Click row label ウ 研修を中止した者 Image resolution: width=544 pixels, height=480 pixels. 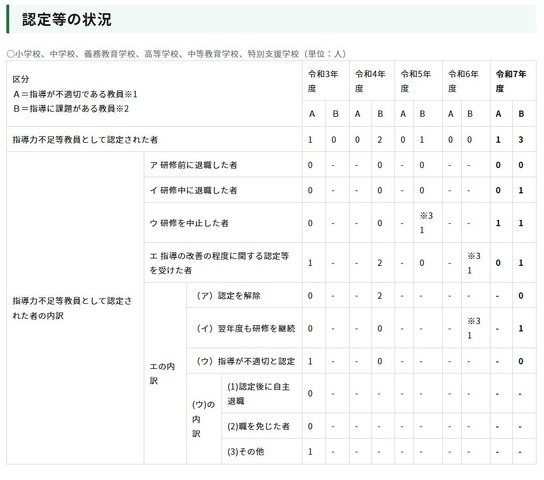pyautogui.click(x=189, y=223)
